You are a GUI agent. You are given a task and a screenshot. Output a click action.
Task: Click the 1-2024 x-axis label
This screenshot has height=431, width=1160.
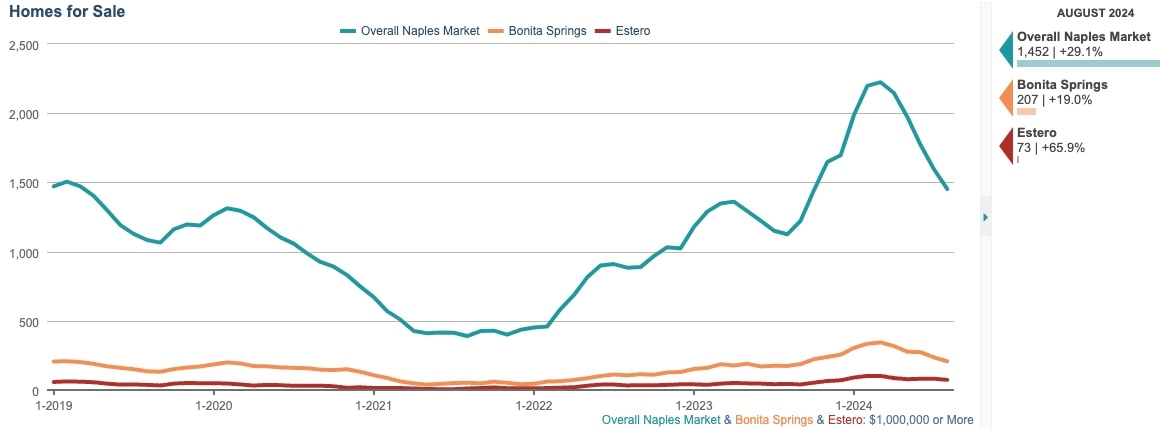(854, 406)
